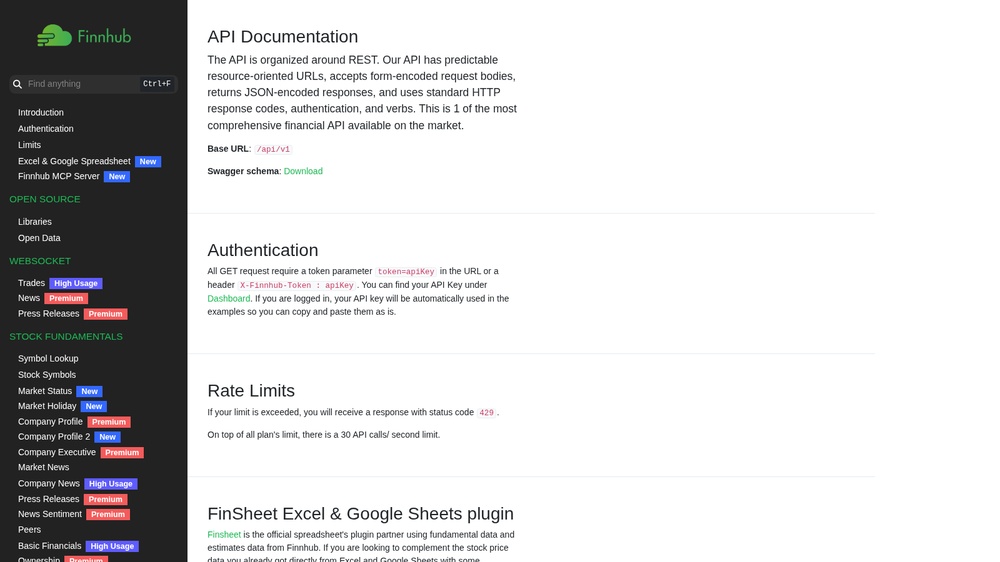Open Company News entry
This screenshot has height=562, width=1000.
coord(48,484)
